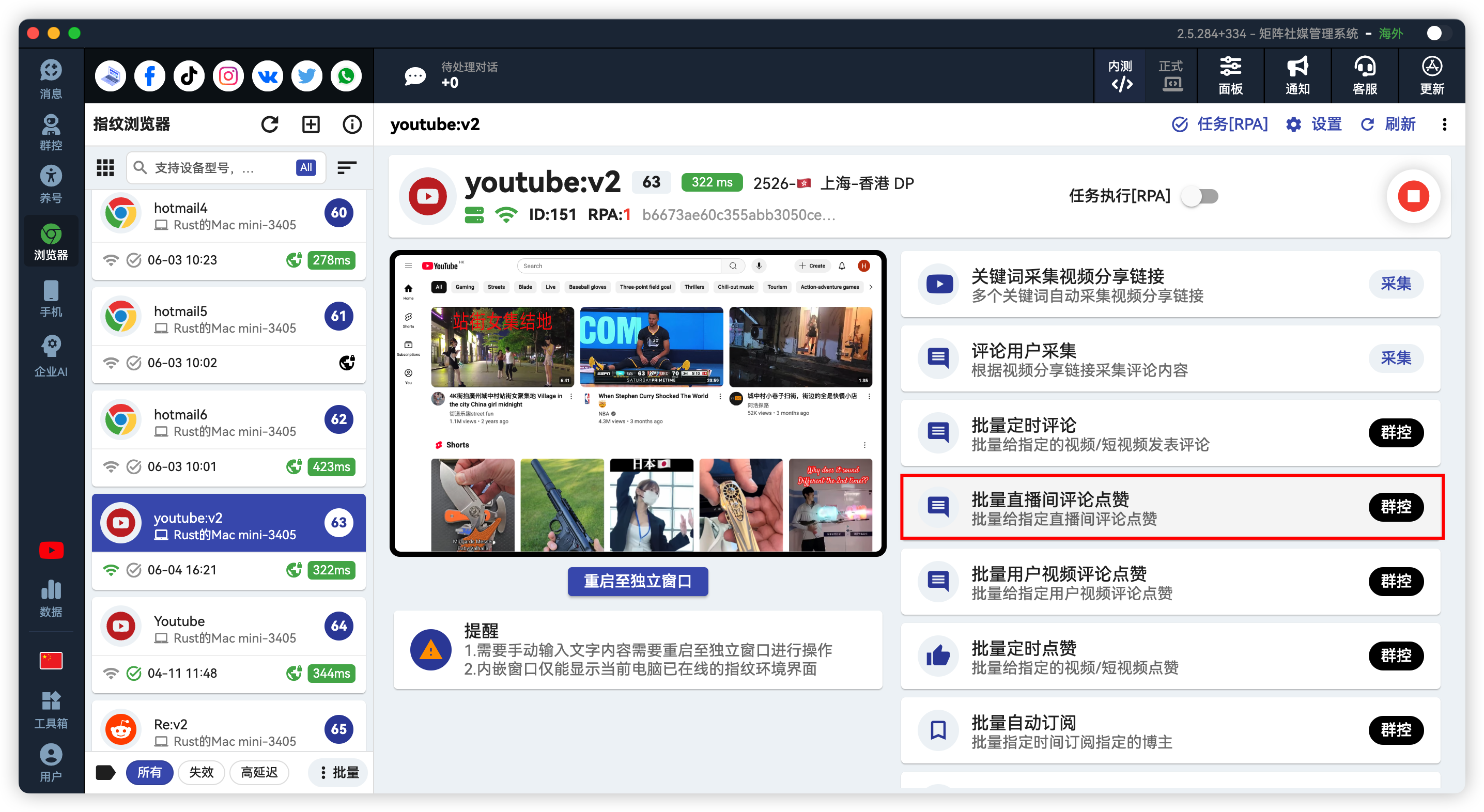This screenshot has width=1484, height=812.
Task: Toggle the 任务执行[RPA] switch
Action: (1199, 196)
